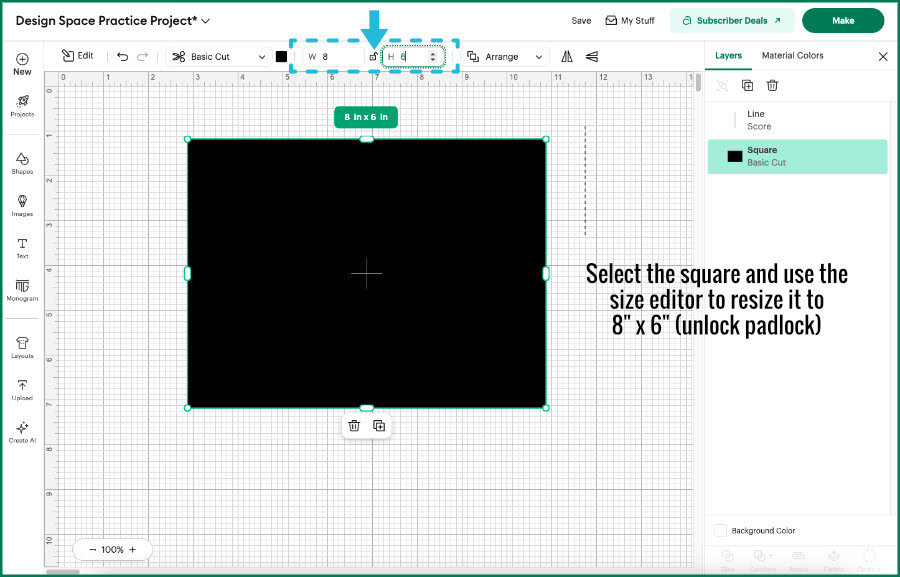
Task: Click the Flip horizontal icon
Action: 567,56
